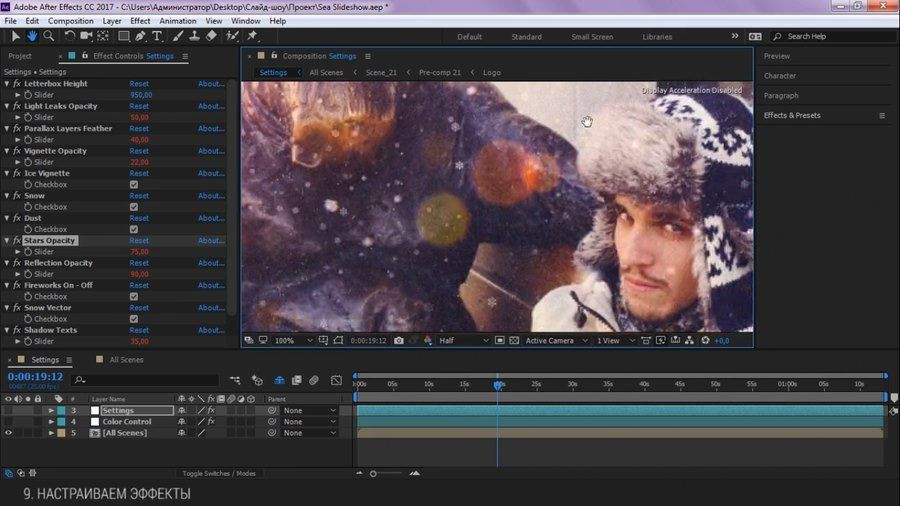Select the Zoom magnifier tool

coord(49,37)
